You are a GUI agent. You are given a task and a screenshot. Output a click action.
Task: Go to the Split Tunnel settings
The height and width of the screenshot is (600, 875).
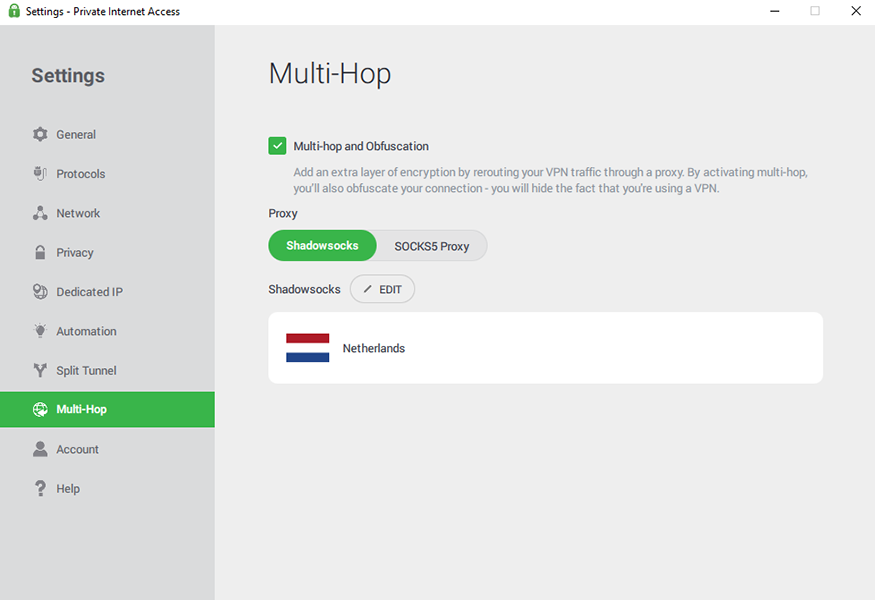pyautogui.click(x=86, y=371)
